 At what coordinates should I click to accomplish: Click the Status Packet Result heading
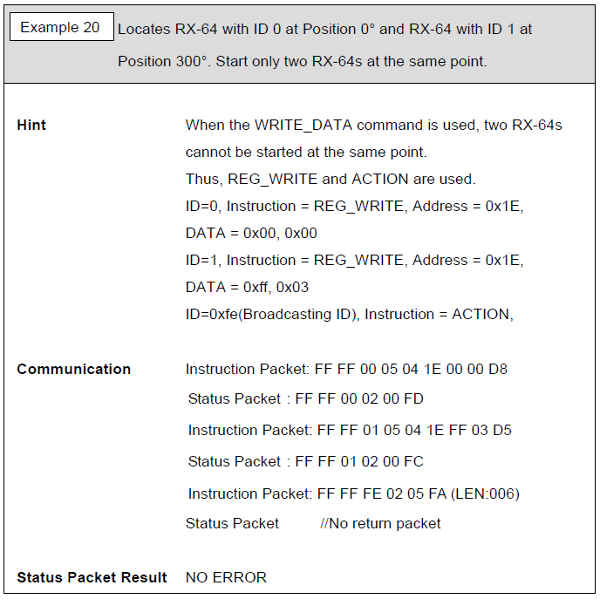point(92,577)
